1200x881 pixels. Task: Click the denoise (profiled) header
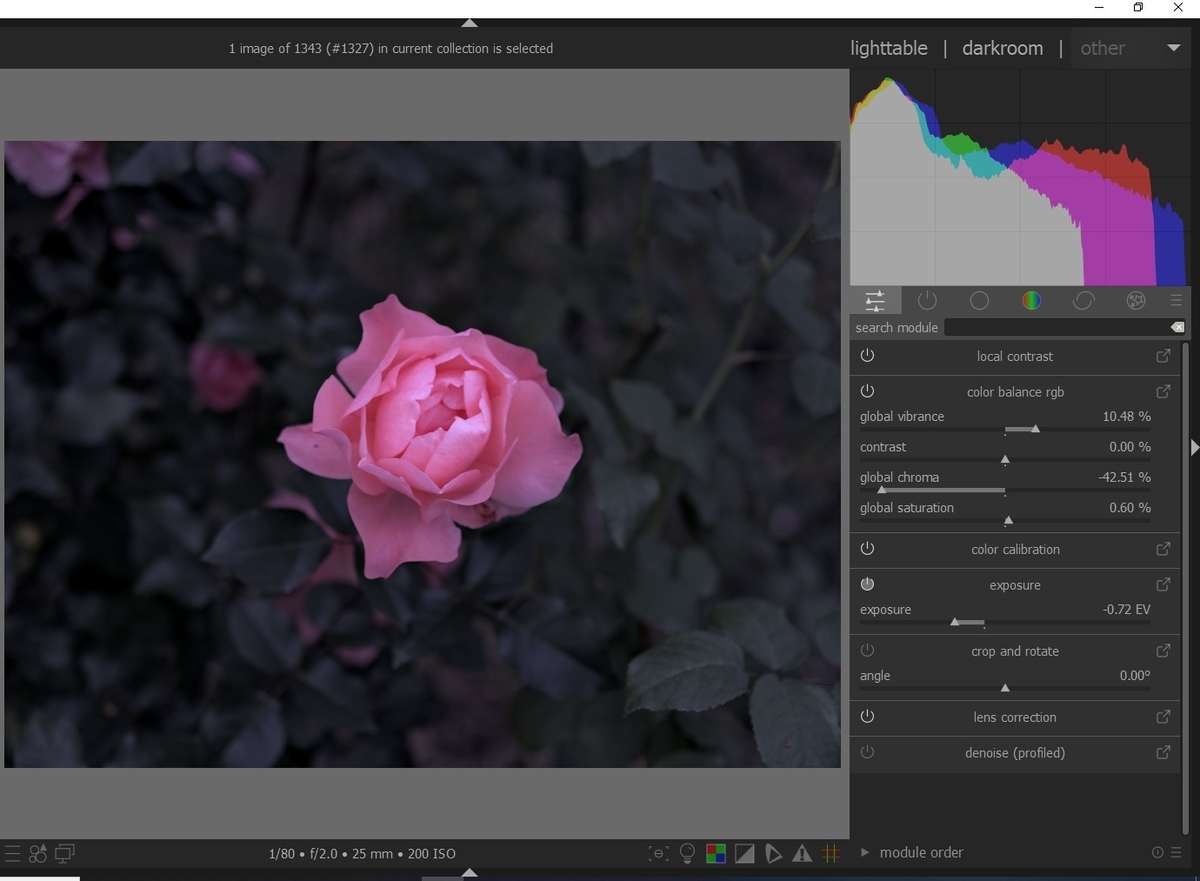(x=1015, y=753)
